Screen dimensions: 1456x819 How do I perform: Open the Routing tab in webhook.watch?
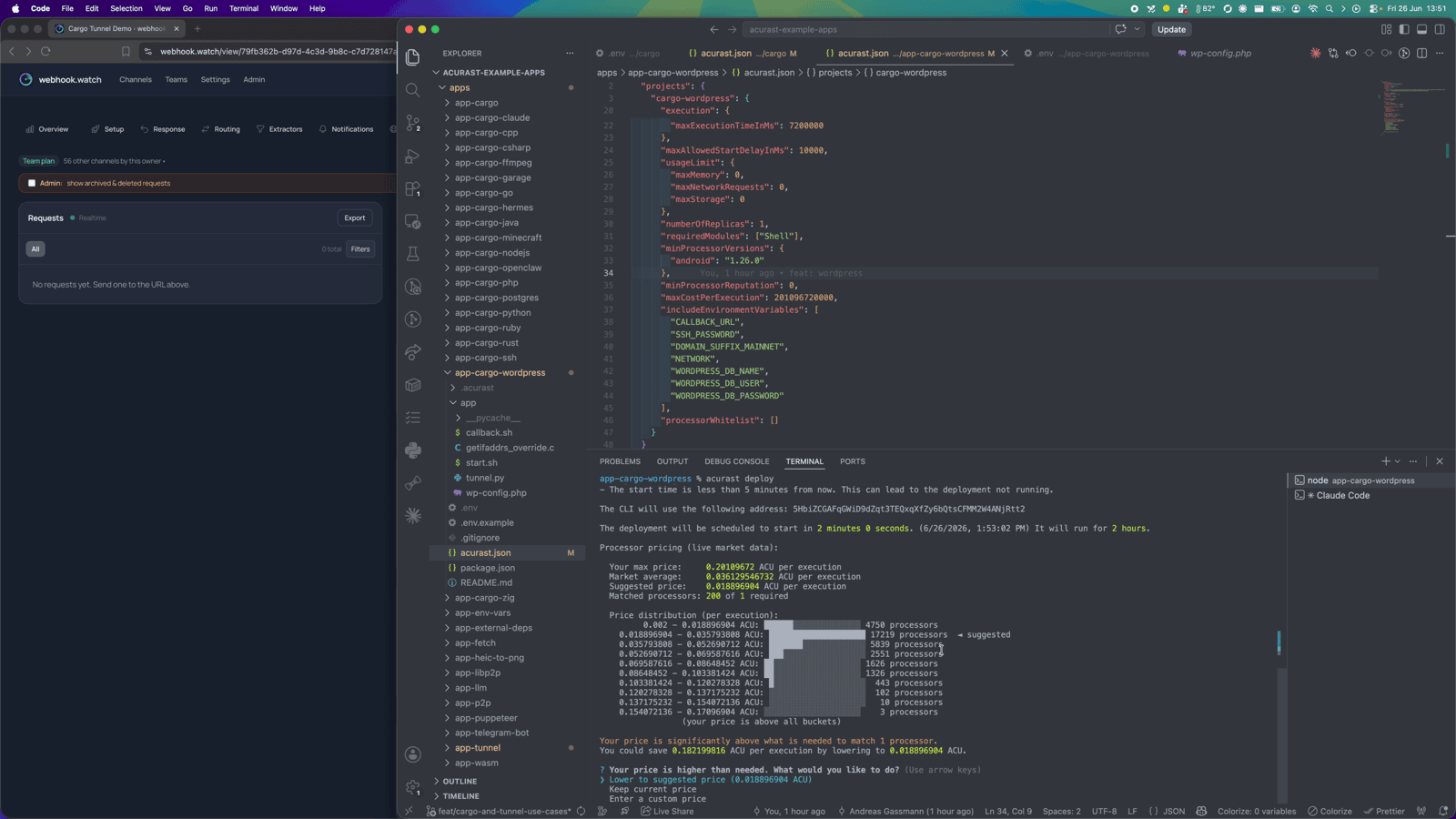pos(221,129)
